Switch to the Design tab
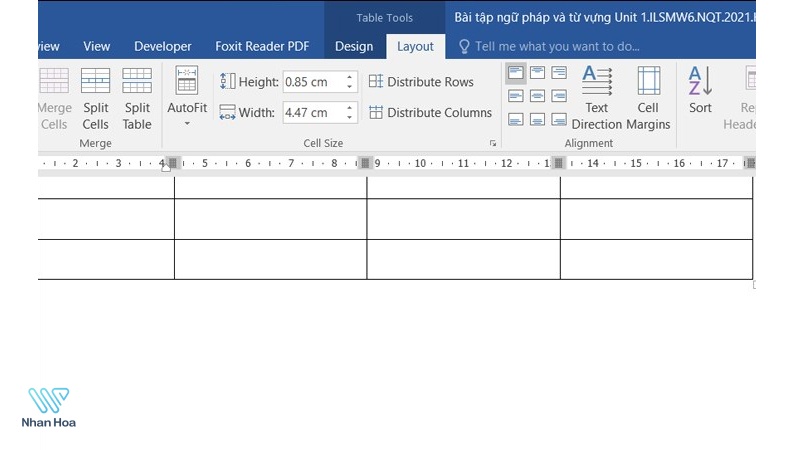 coord(354,46)
